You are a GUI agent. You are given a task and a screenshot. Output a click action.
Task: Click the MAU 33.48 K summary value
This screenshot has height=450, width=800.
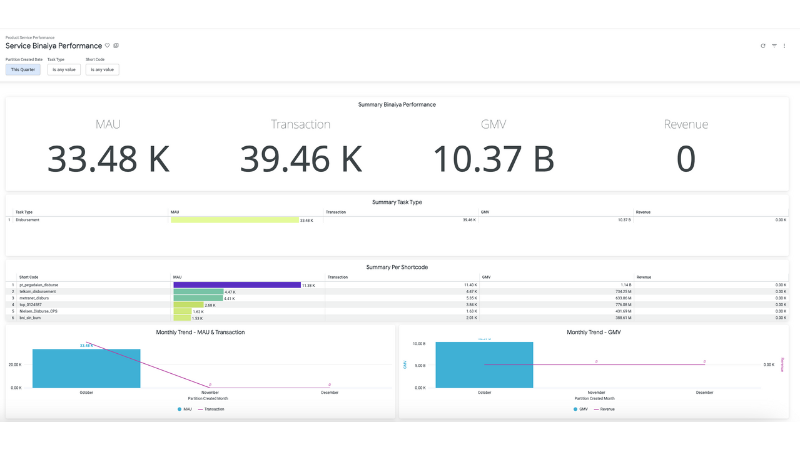[x=108, y=159]
